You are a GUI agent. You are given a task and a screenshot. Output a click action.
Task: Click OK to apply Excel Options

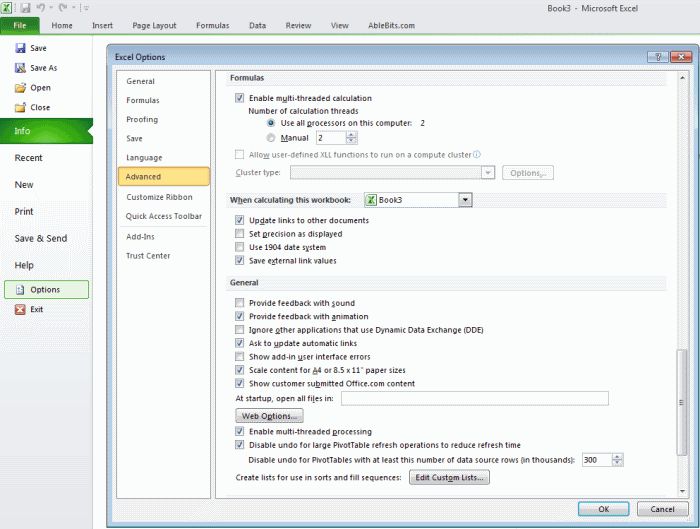point(604,509)
